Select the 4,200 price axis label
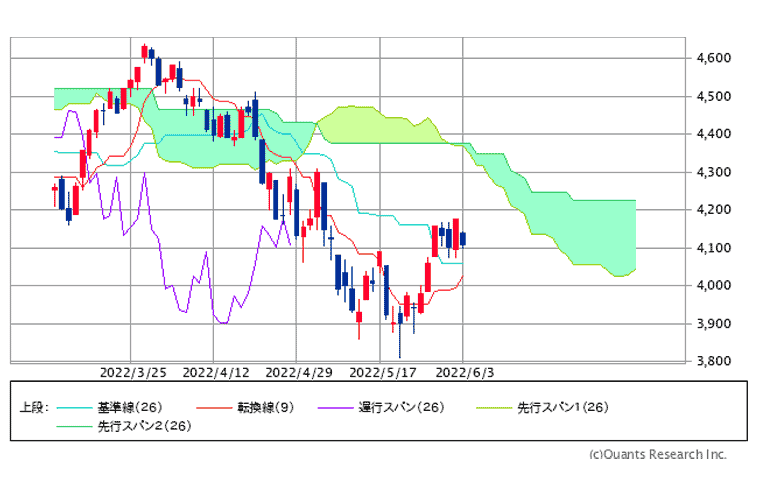Screen dimensions: 760x494 tap(715, 210)
